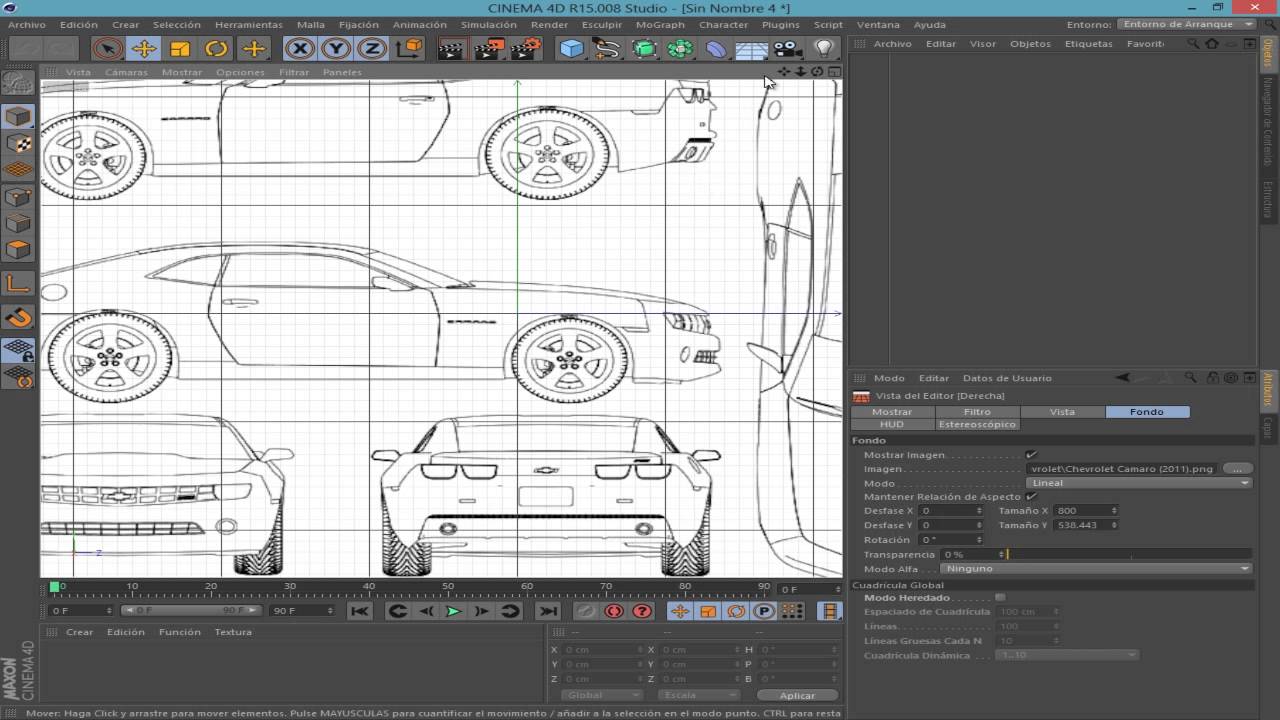Open the Modo Lineal dropdown

coord(1140,483)
